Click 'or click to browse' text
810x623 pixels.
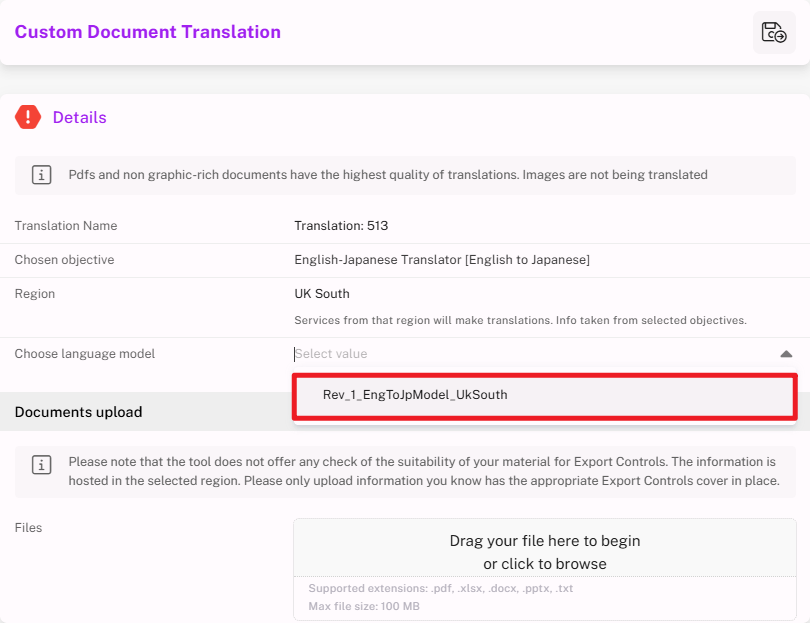544,564
